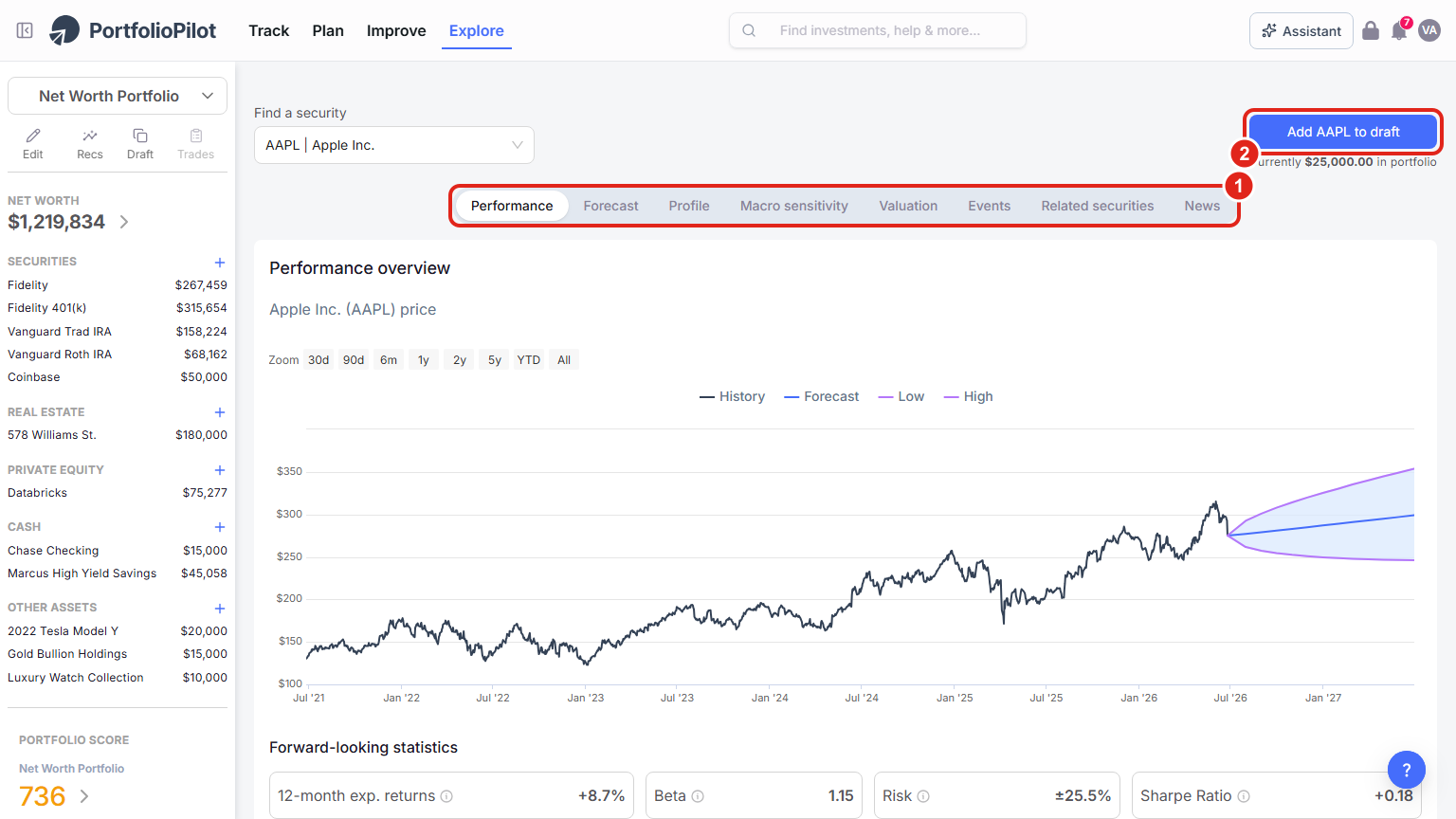
Task: Open the Plan menu
Action: tap(328, 30)
